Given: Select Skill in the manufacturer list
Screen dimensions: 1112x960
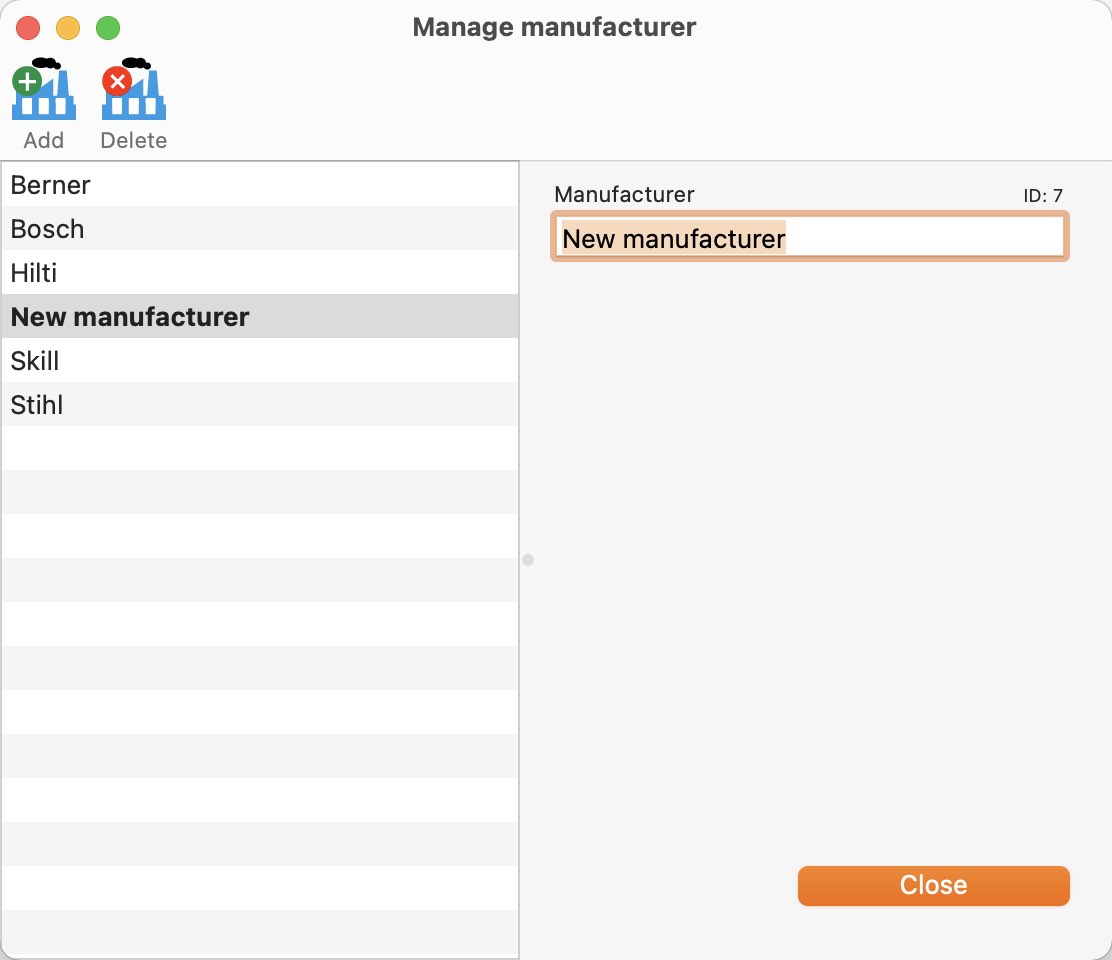Looking at the screenshot, I should [260, 360].
